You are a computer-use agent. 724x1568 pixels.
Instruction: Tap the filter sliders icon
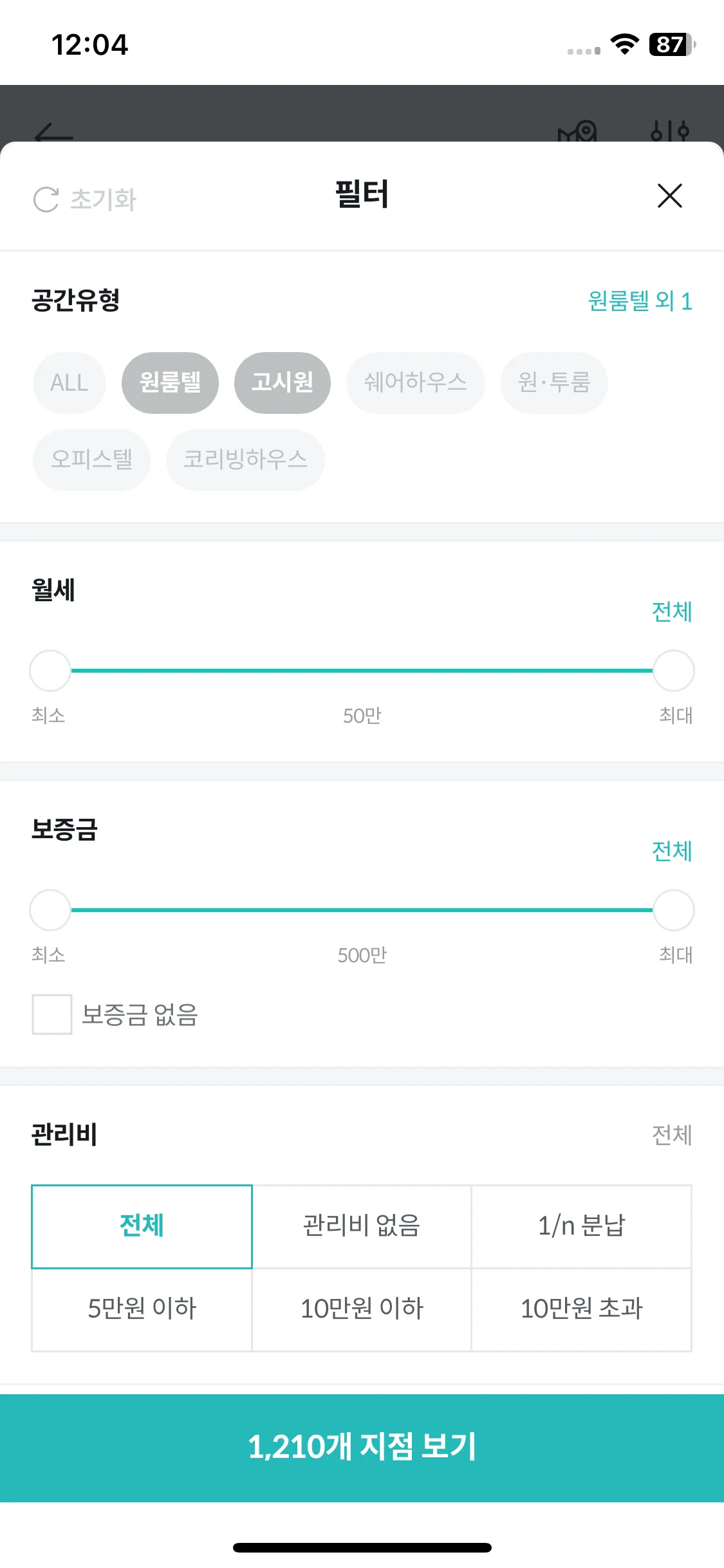pyautogui.click(x=670, y=131)
